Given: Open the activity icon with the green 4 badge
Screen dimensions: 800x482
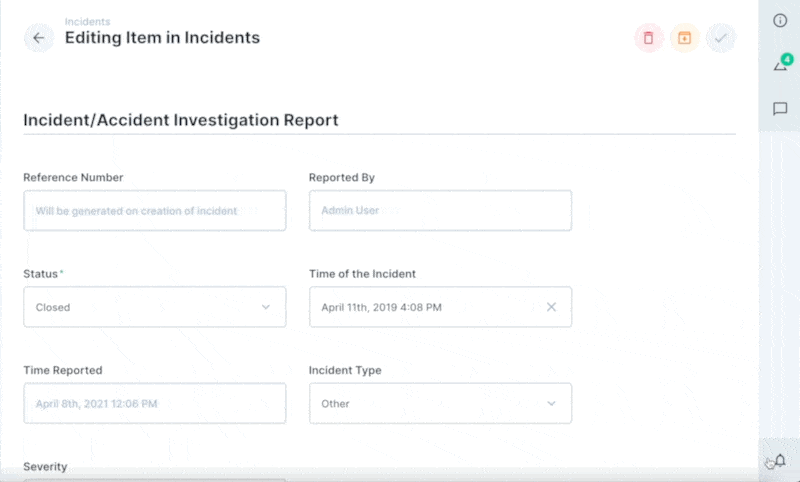Looking at the screenshot, I should click(x=781, y=63).
